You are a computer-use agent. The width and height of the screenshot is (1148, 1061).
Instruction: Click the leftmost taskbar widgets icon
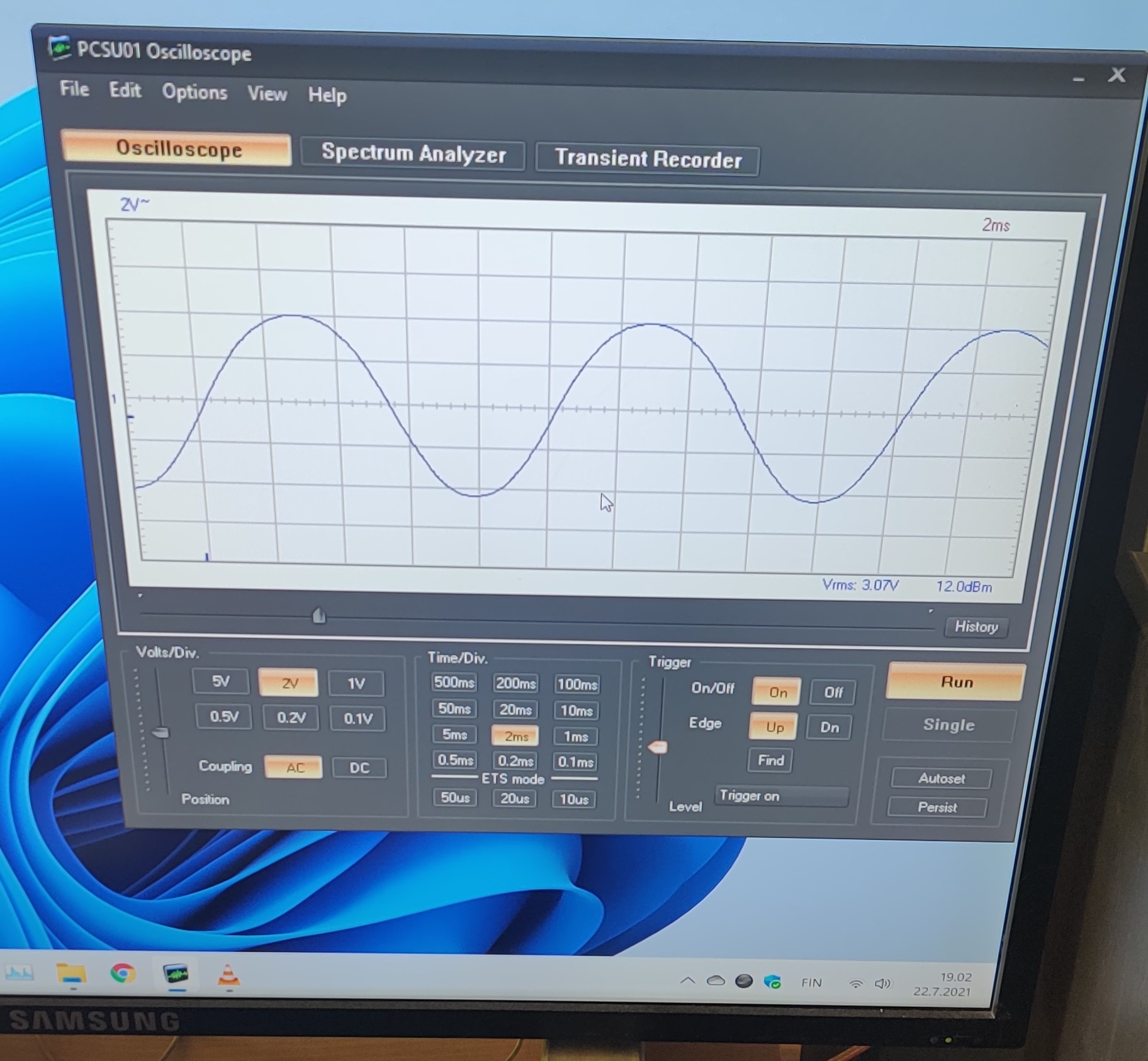click(x=19, y=973)
